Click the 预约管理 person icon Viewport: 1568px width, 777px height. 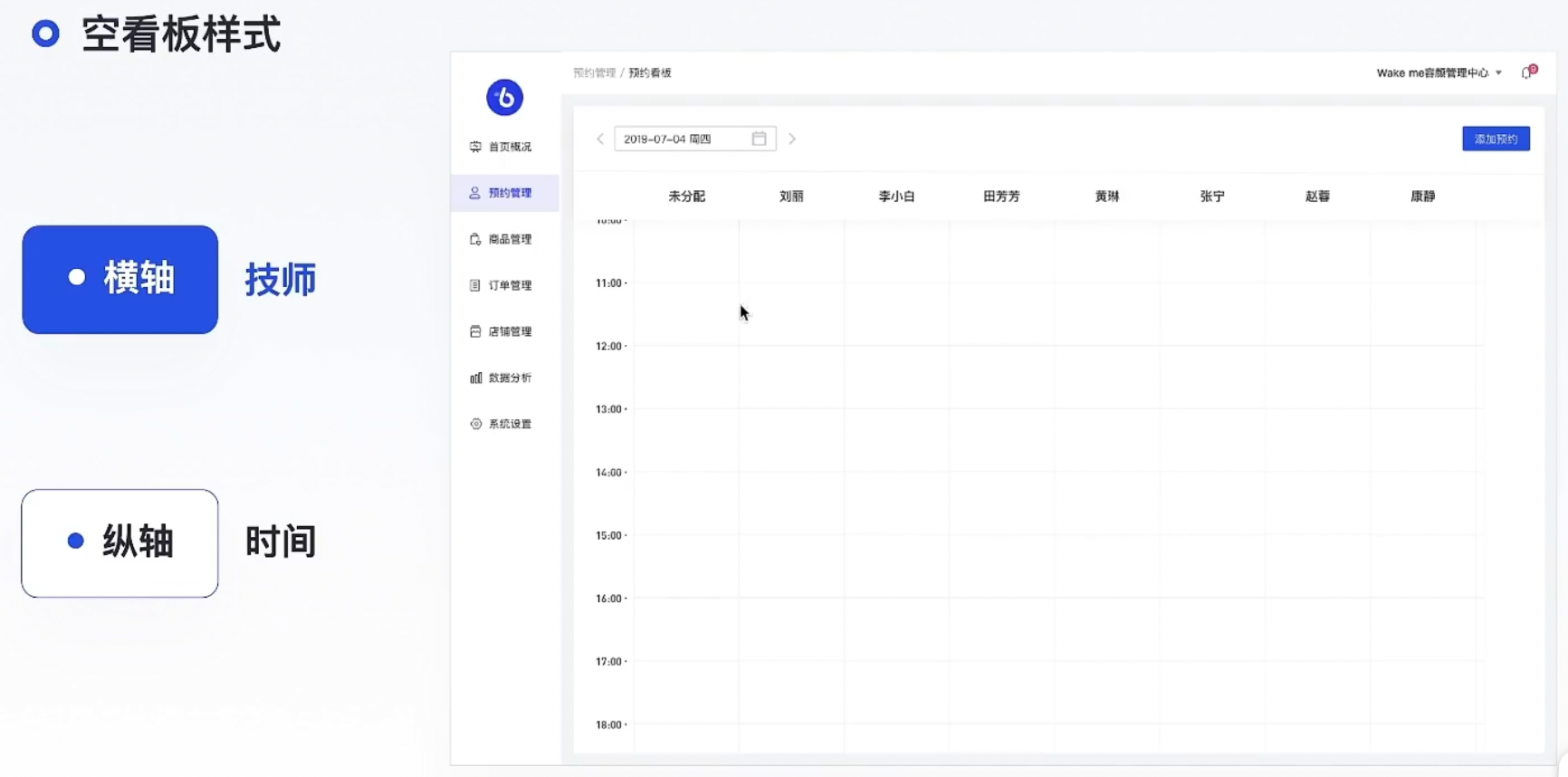point(474,193)
